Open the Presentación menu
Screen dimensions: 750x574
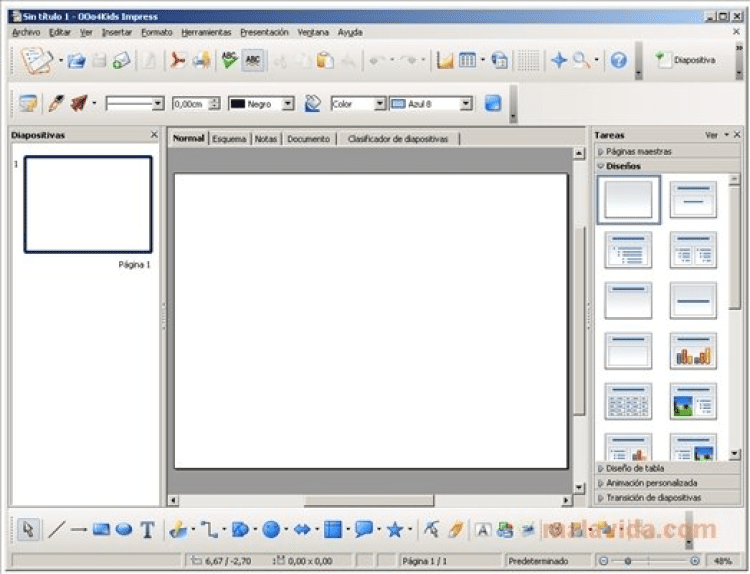pyautogui.click(x=265, y=32)
